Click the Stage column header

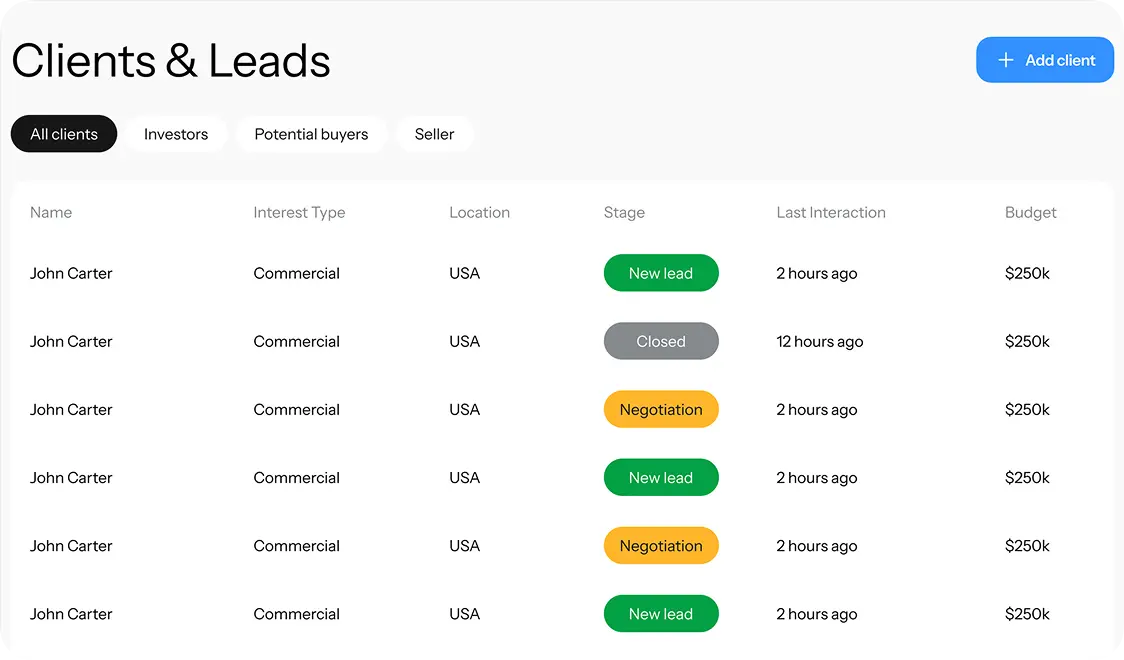pyautogui.click(x=624, y=212)
